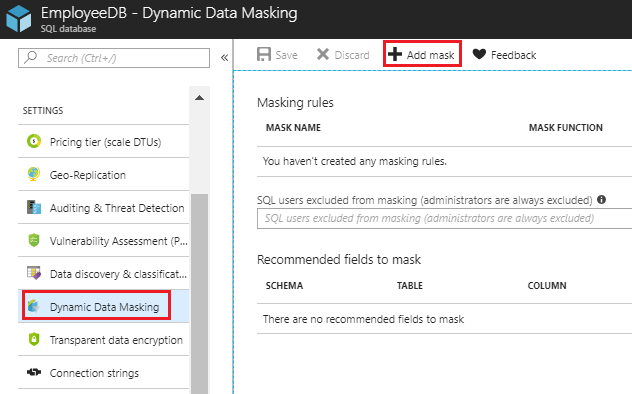Click 'There are no recommended fields to mask'
The height and width of the screenshot is (394, 632).
point(363,319)
